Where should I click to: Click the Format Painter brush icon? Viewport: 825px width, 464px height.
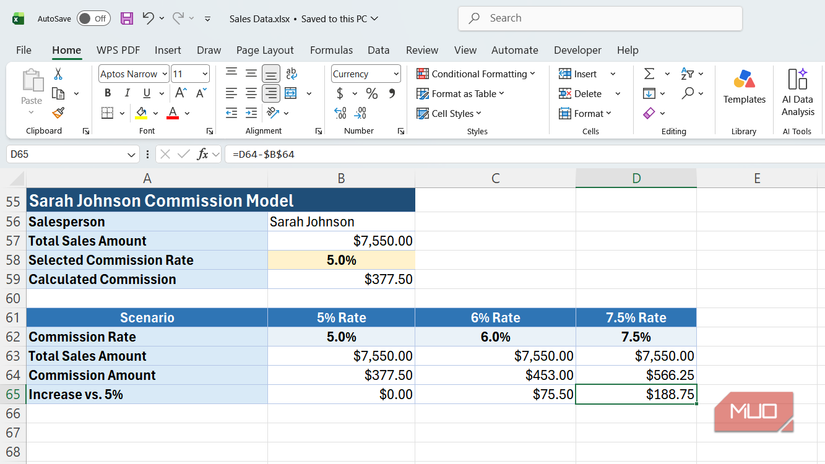[58, 113]
